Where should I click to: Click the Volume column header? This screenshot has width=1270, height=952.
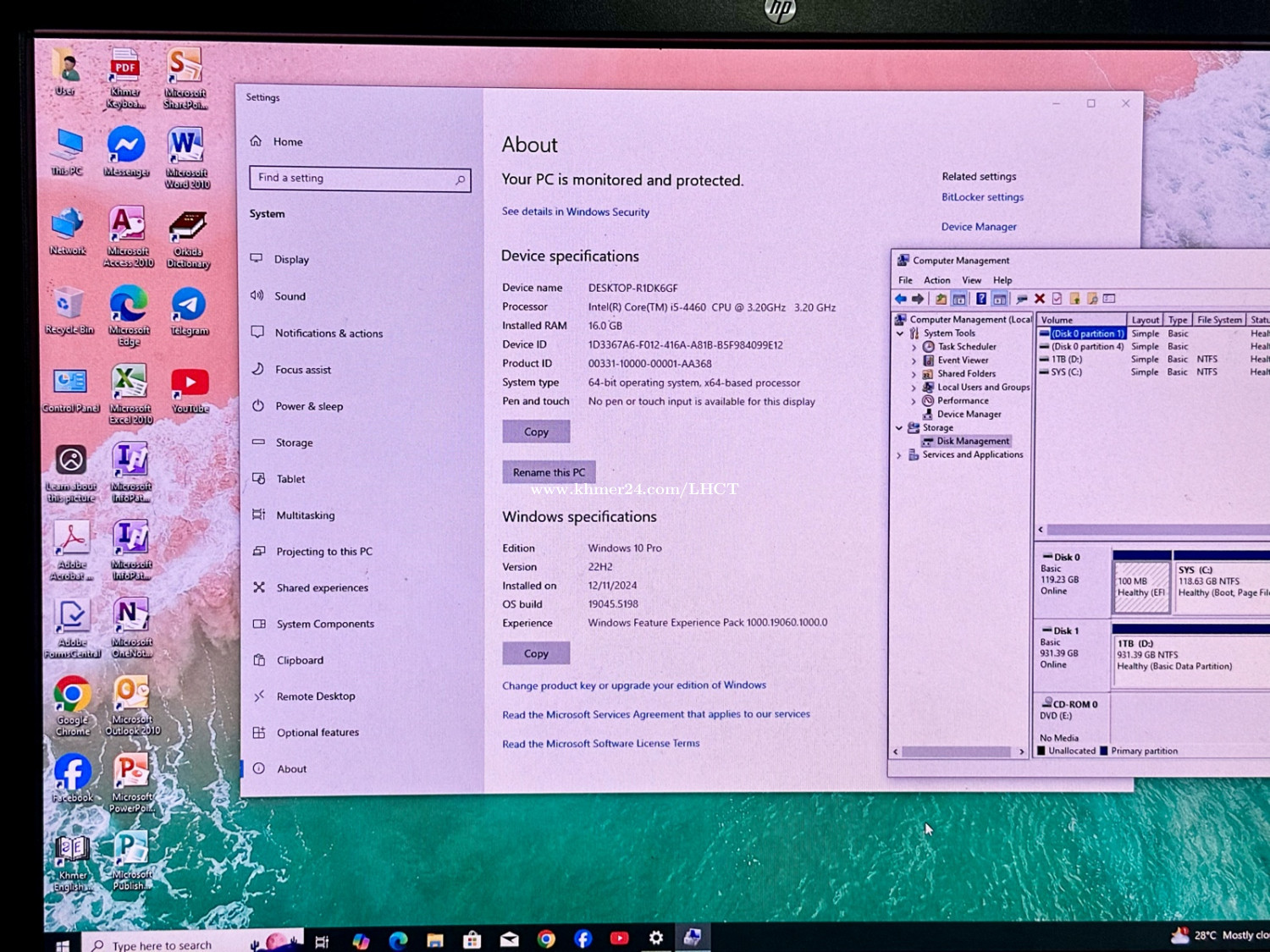[1082, 320]
